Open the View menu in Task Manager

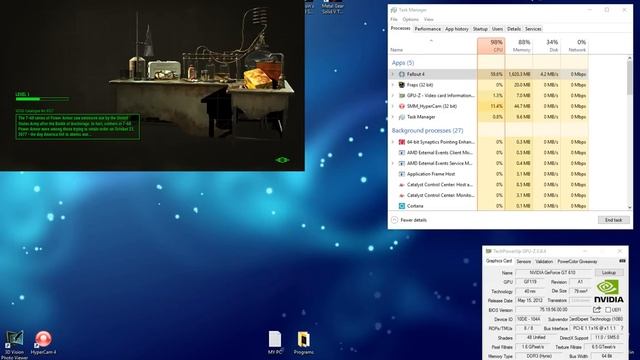(x=429, y=19)
